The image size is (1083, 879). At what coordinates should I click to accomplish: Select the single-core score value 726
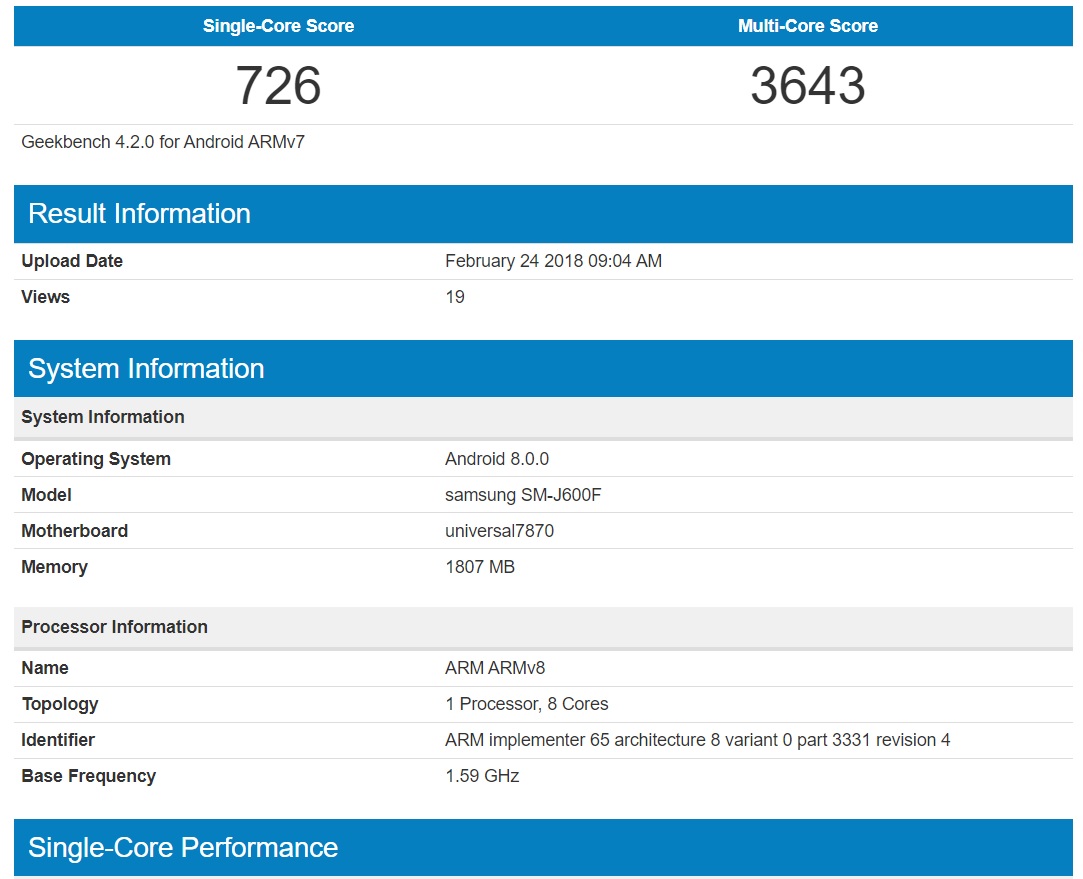(x=278, y=86)
